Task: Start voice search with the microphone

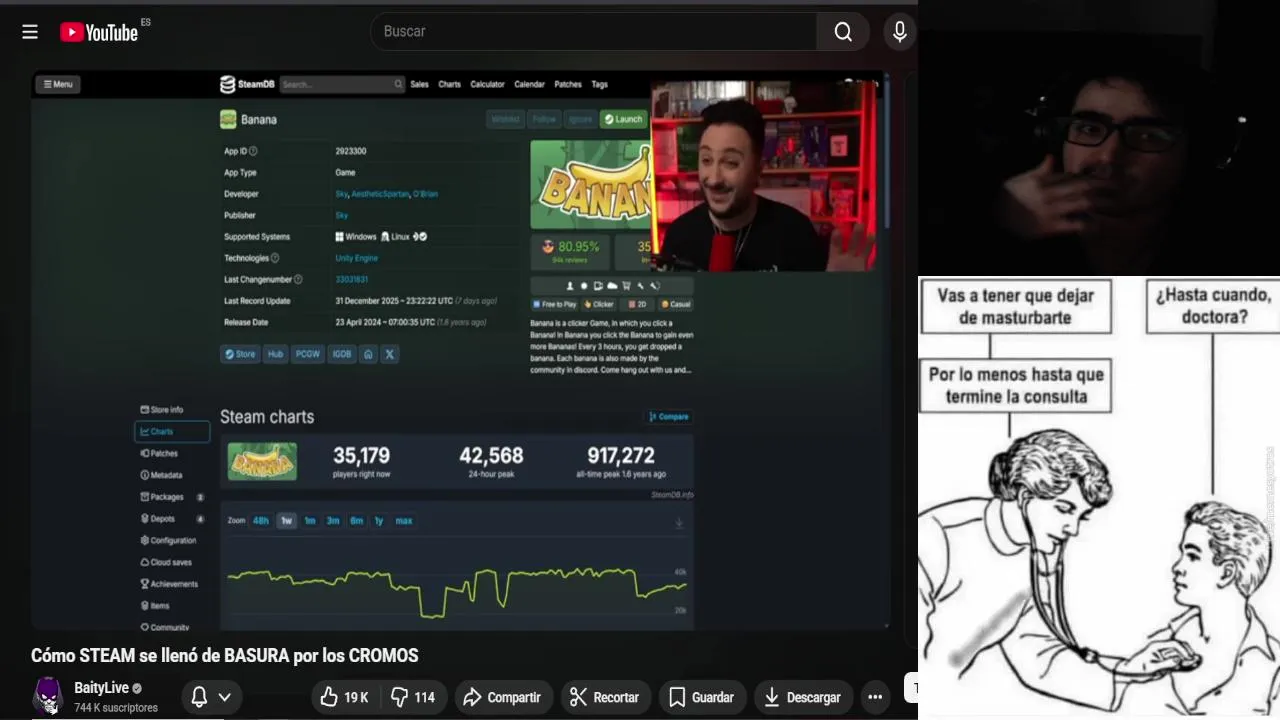Action: 900,31
